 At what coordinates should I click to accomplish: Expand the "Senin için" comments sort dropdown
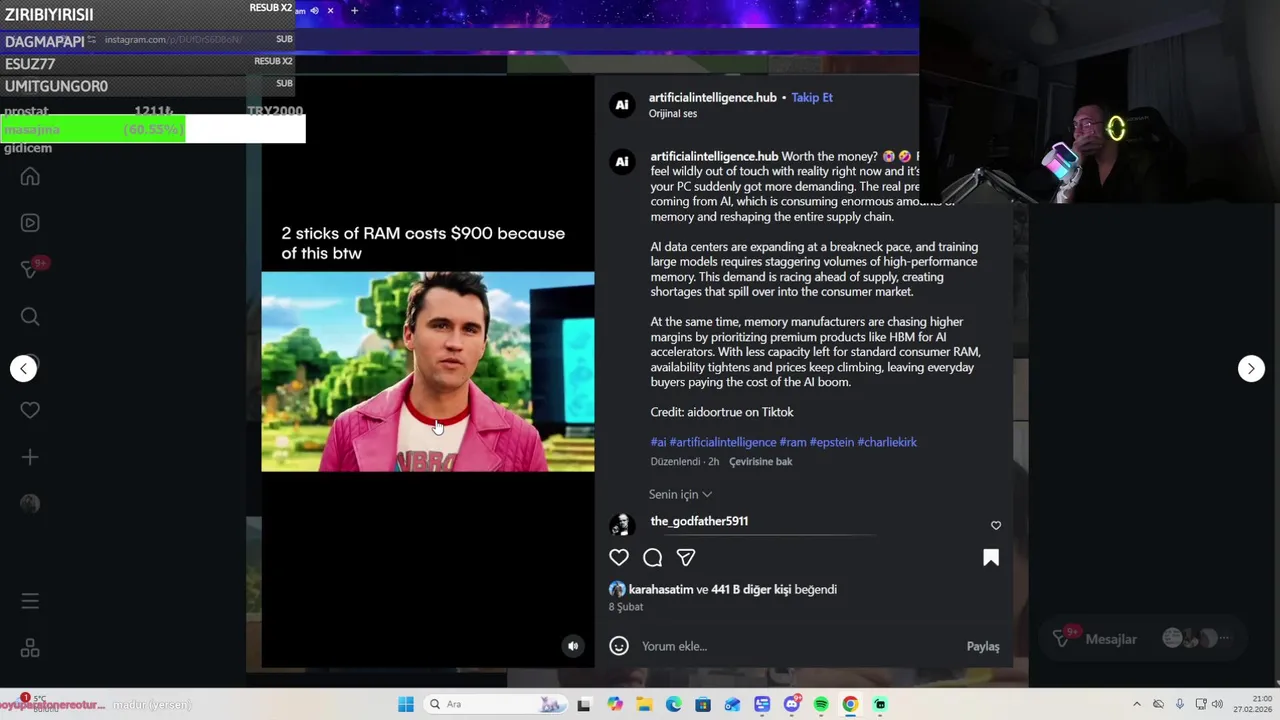click(680, 494)
